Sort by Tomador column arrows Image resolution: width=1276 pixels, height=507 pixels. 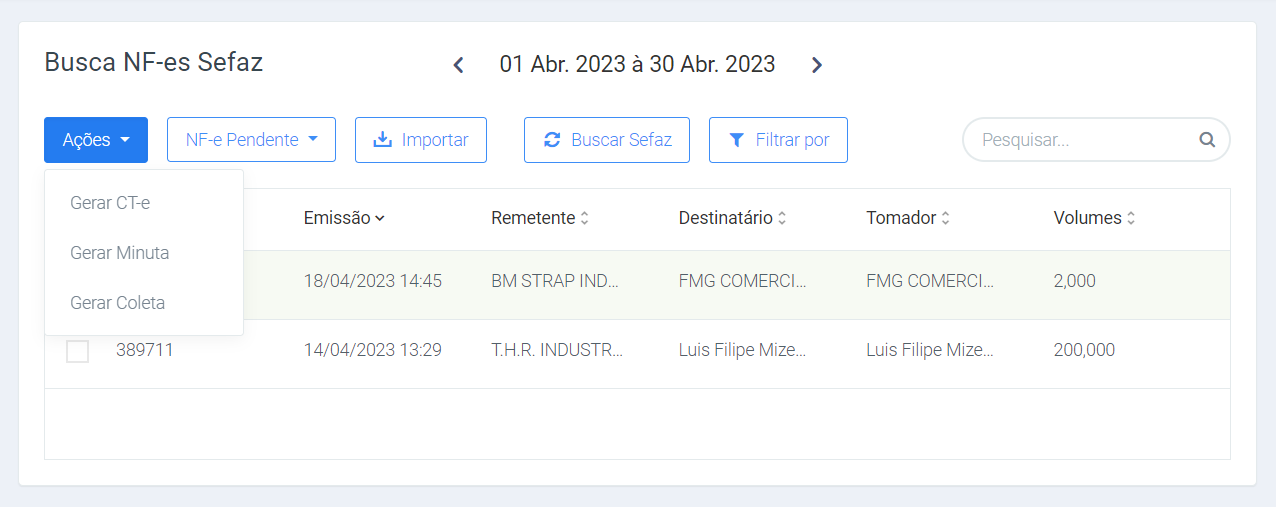click(946, 218)
